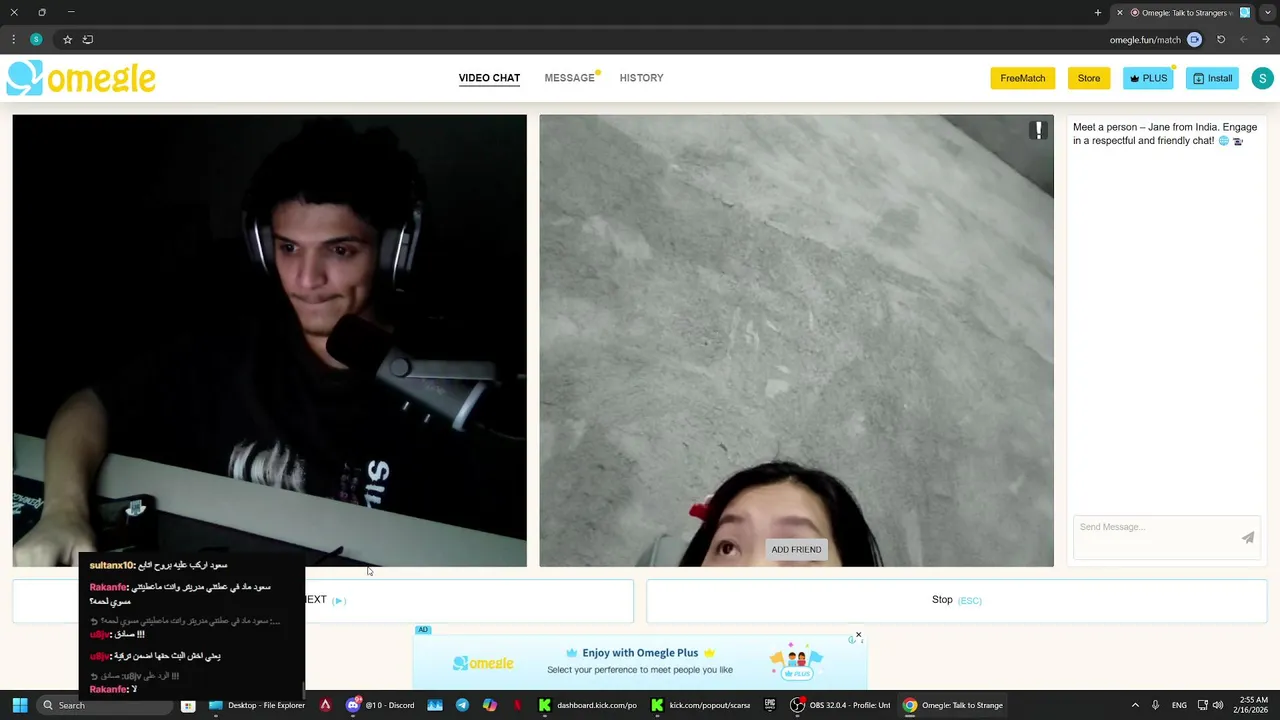Close the Omegle browser tab
The width and height of the screenshot is (1280, 720).
click(1119, 13)
